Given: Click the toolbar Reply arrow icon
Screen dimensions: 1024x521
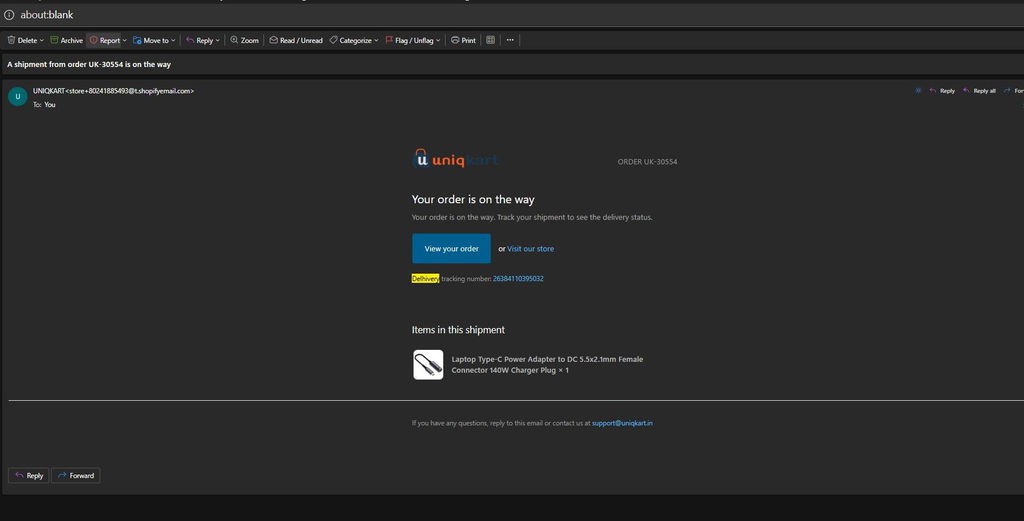Looking at the screenshot, I should click(x=190, y=40).
